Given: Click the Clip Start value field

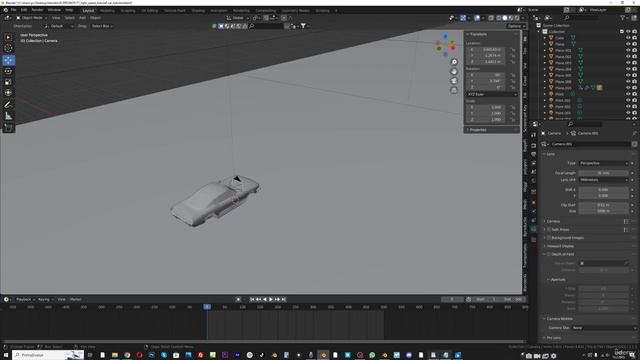Looking at the screenshot, I should (603, 205).
